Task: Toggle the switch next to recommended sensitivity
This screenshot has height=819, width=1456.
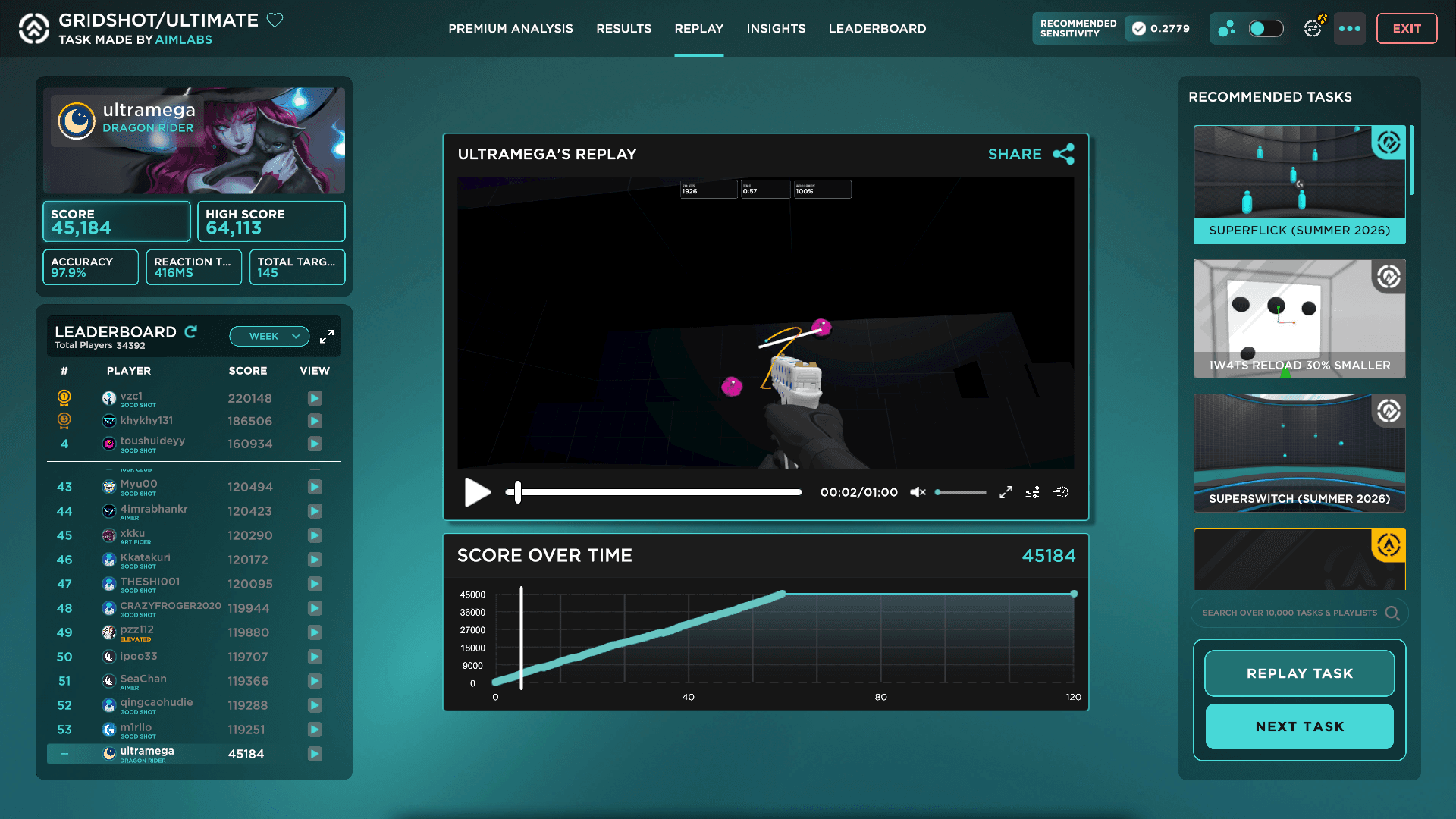Action: pyautogui.click(x=1266, y=29)
